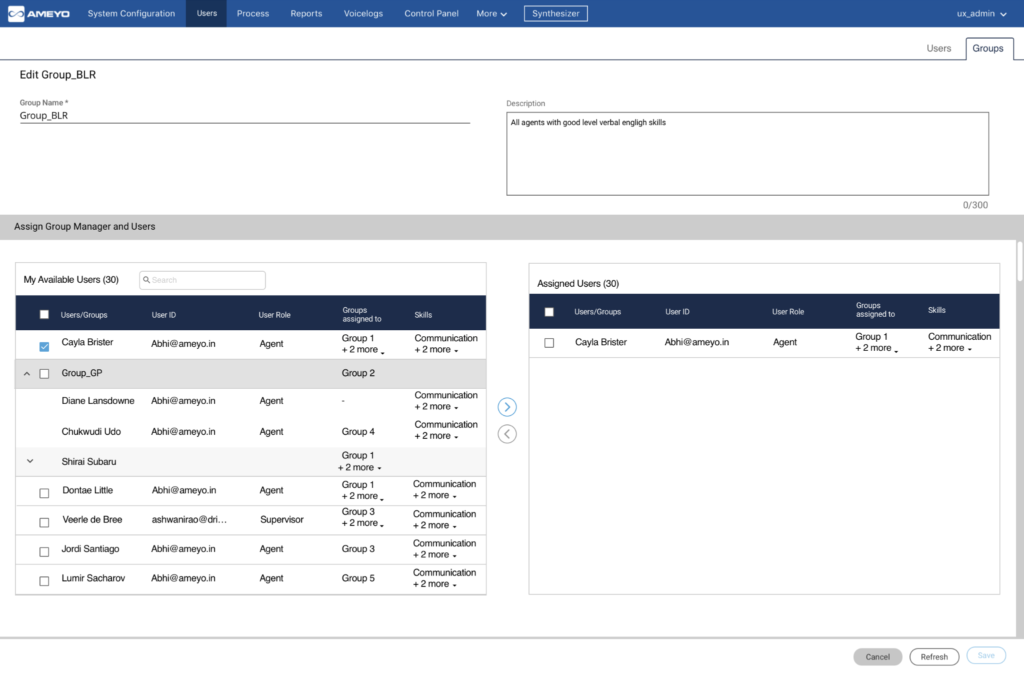Expand Jordi Santiago's skills '+2 more'

(x=435, y=555)
